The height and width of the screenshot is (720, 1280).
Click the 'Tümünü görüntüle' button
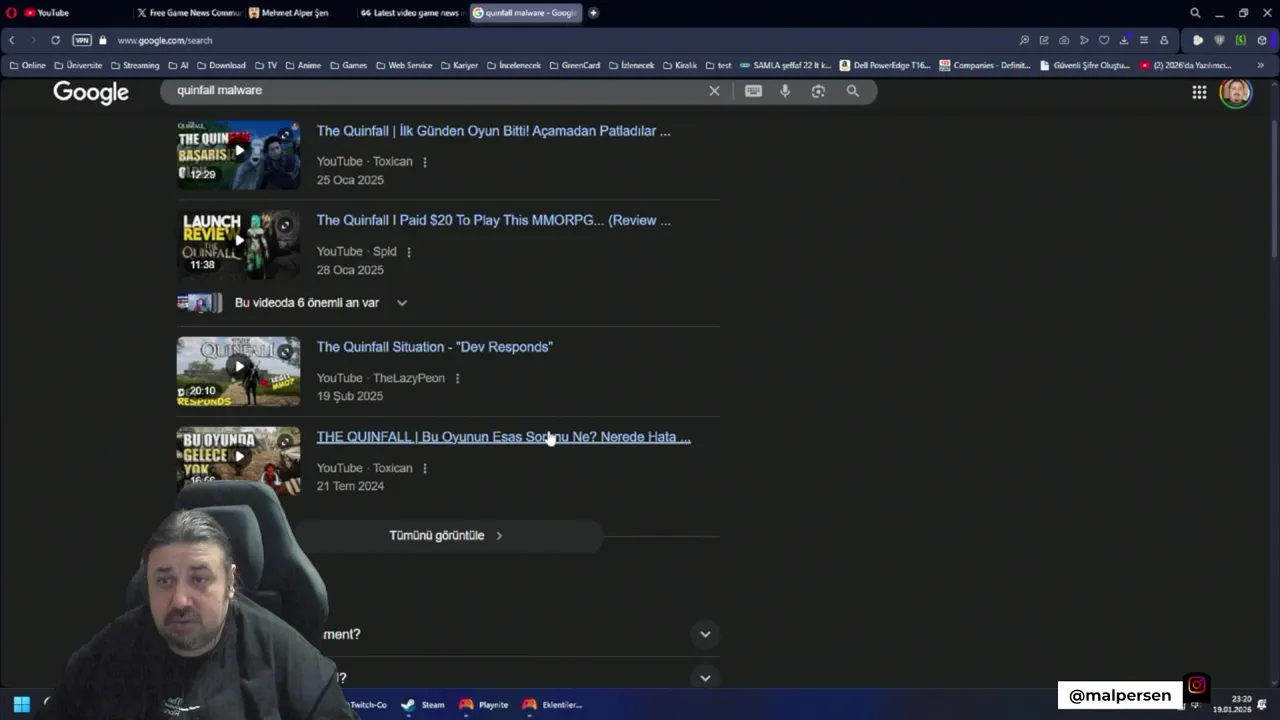coord(446,536)
